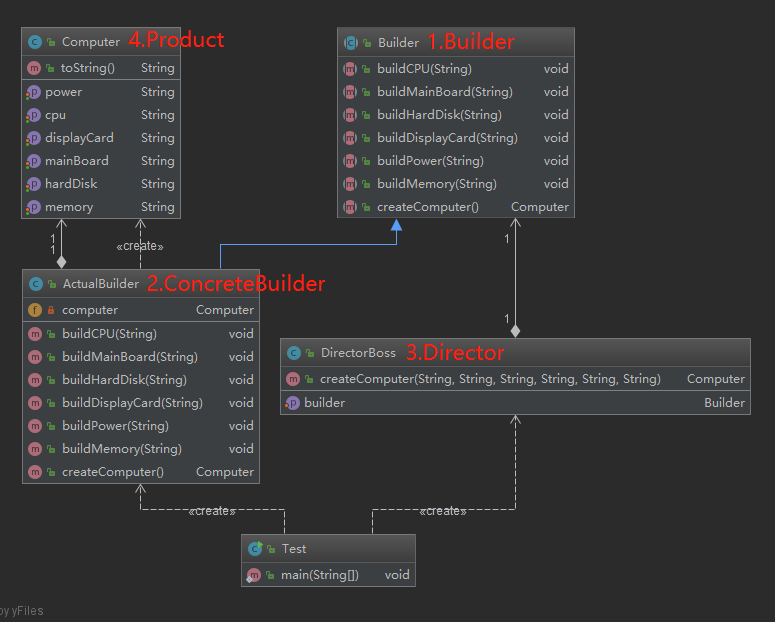Screen dimensions: 775x622
Task: Click the Computer class icon
Action: point(35,42)
